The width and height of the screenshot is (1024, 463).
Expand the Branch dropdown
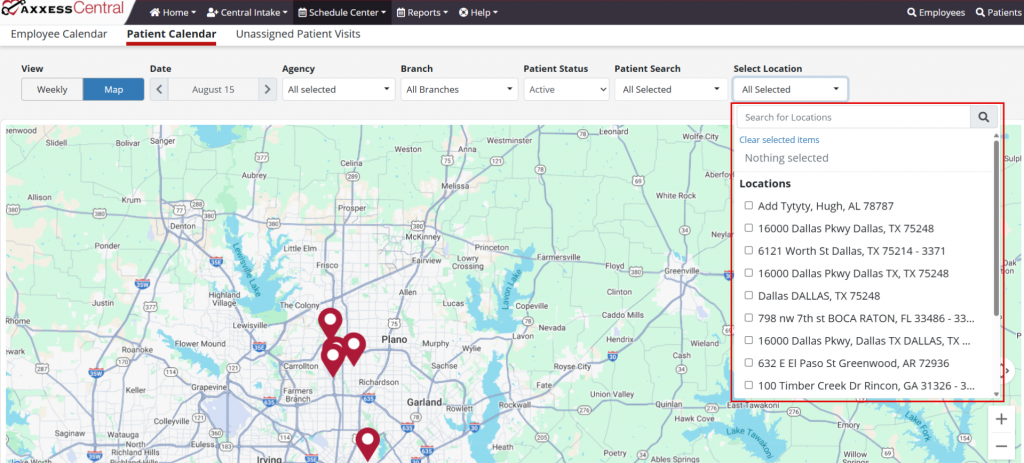pos(457,89)
